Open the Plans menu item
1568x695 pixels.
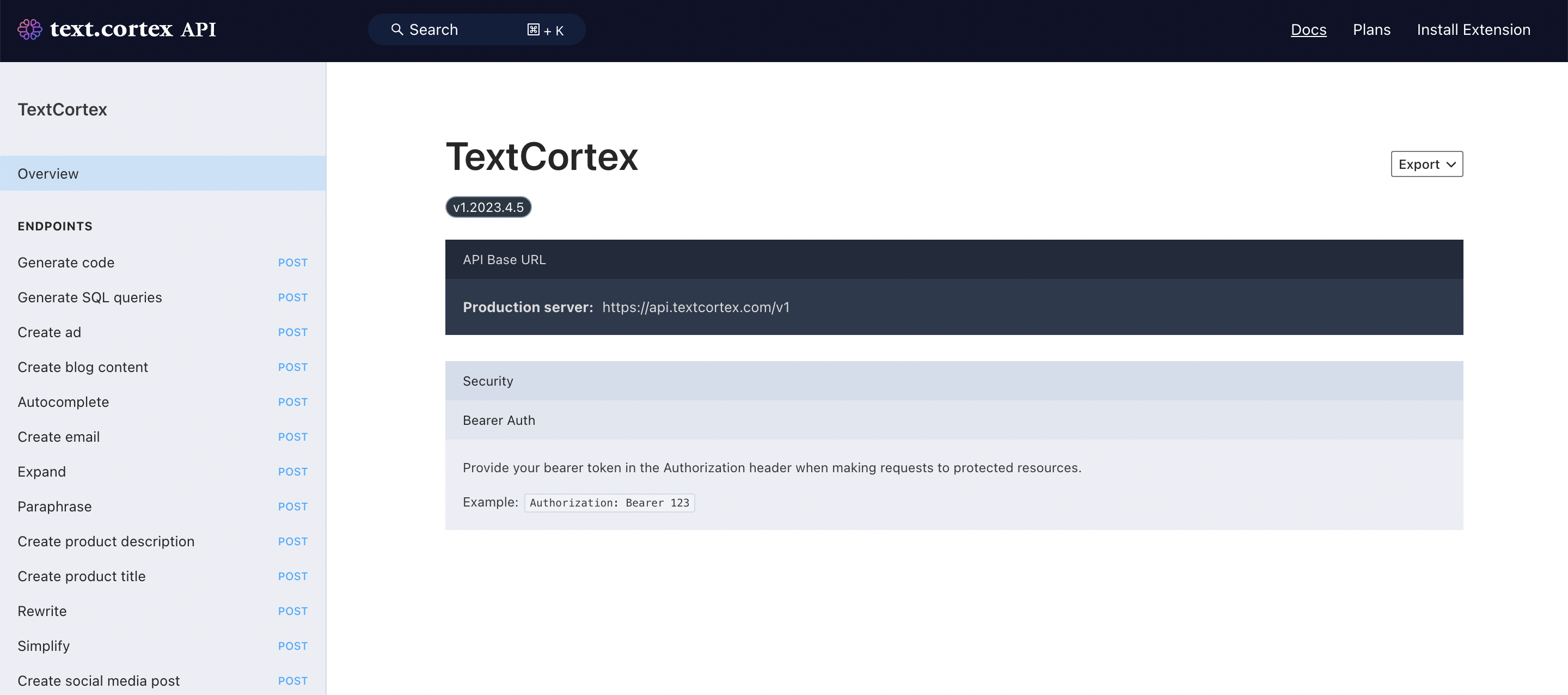1371,29
